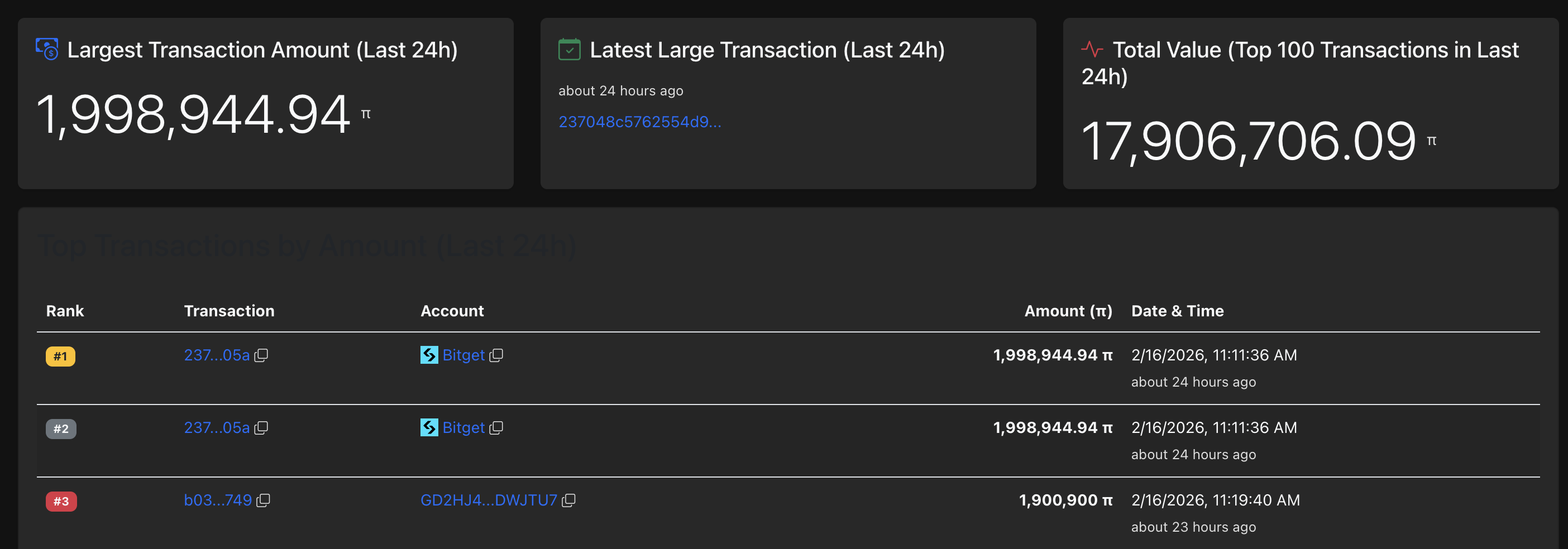Click the calendar icon on Latest Large Transaction
This screenshot has height=549, width=1568.
click(x=569, y=49)
